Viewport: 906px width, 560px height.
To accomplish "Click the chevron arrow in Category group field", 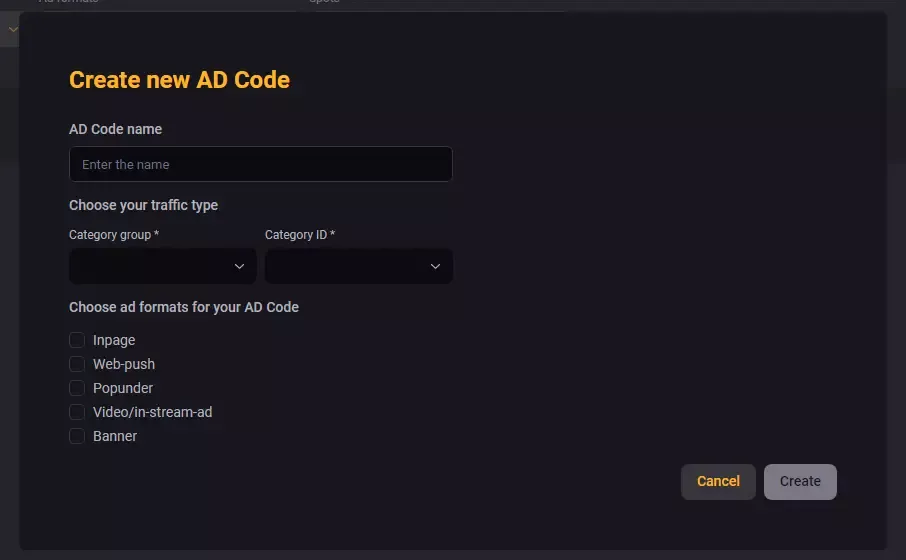I will (239, 266).
